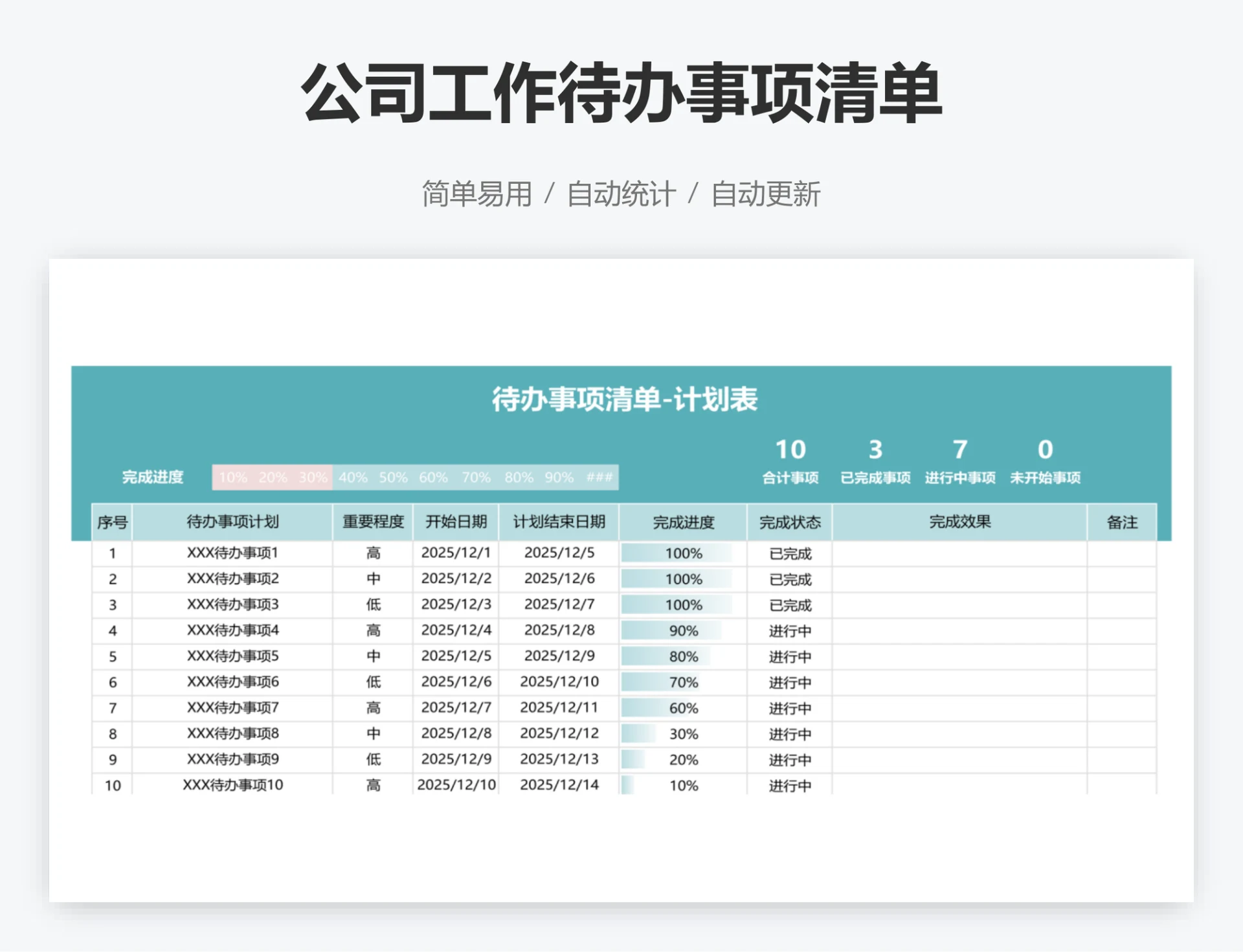1243x952 pixels.
Task: Select the XXX待办事项1 cell
Action: pyautogui.click(x=231, y=553)
